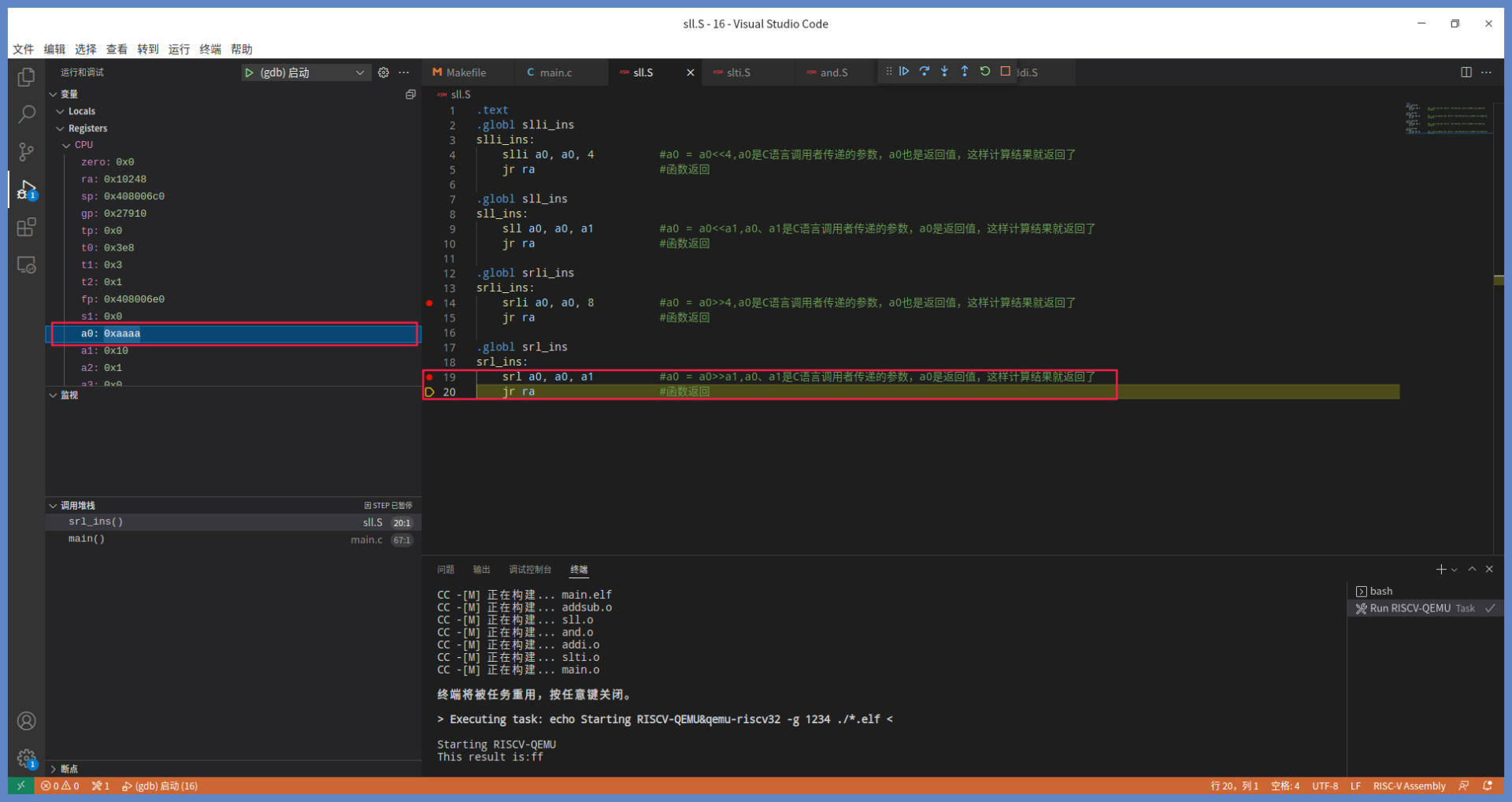Open the Source Control view

26,151
